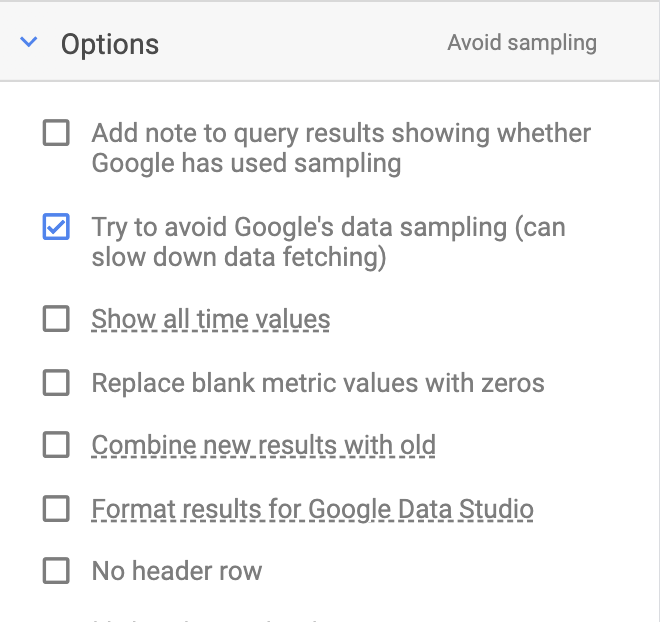Click the Try to avoid Google's data sampling label

coord(328,242)
